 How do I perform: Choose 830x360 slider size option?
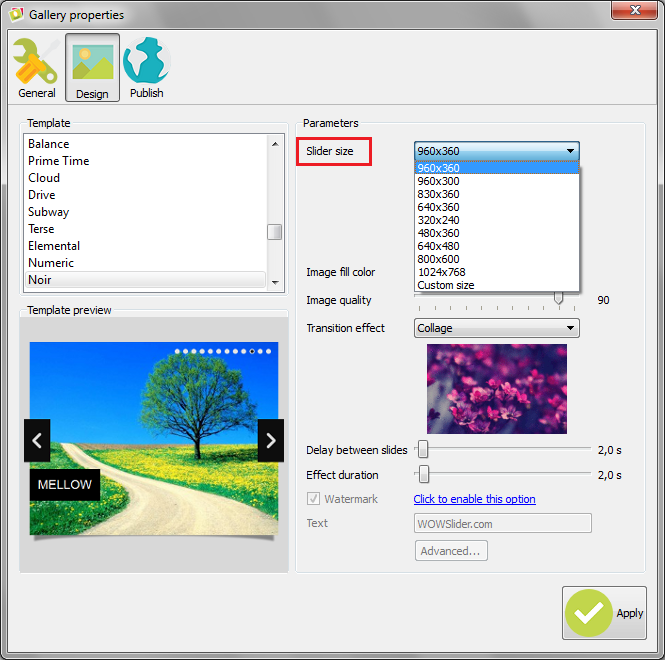point(496,194)
